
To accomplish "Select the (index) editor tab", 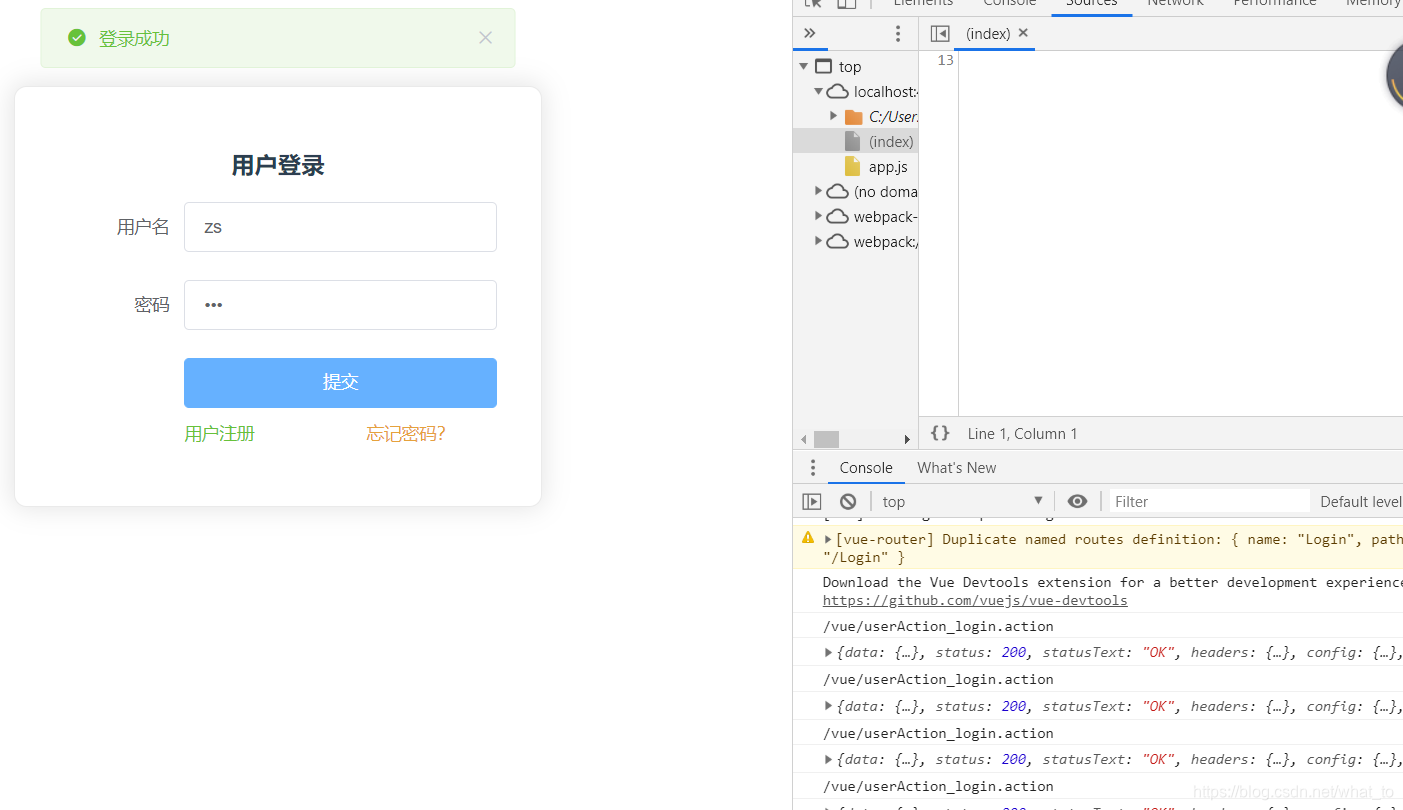I will [988, 33].
